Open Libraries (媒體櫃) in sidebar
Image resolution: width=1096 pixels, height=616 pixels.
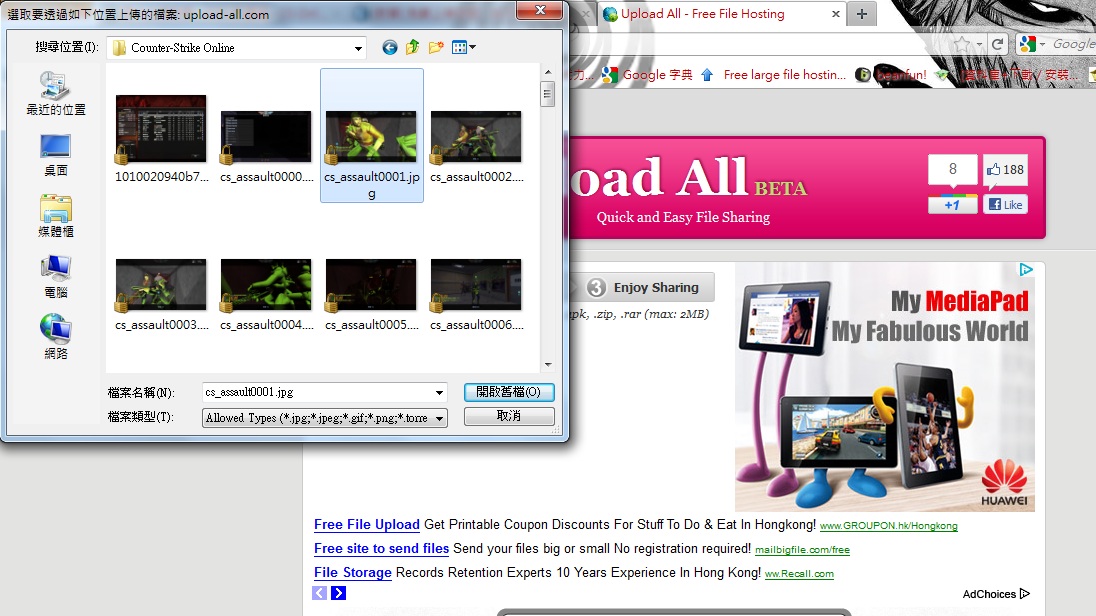(x=56, y=215)
